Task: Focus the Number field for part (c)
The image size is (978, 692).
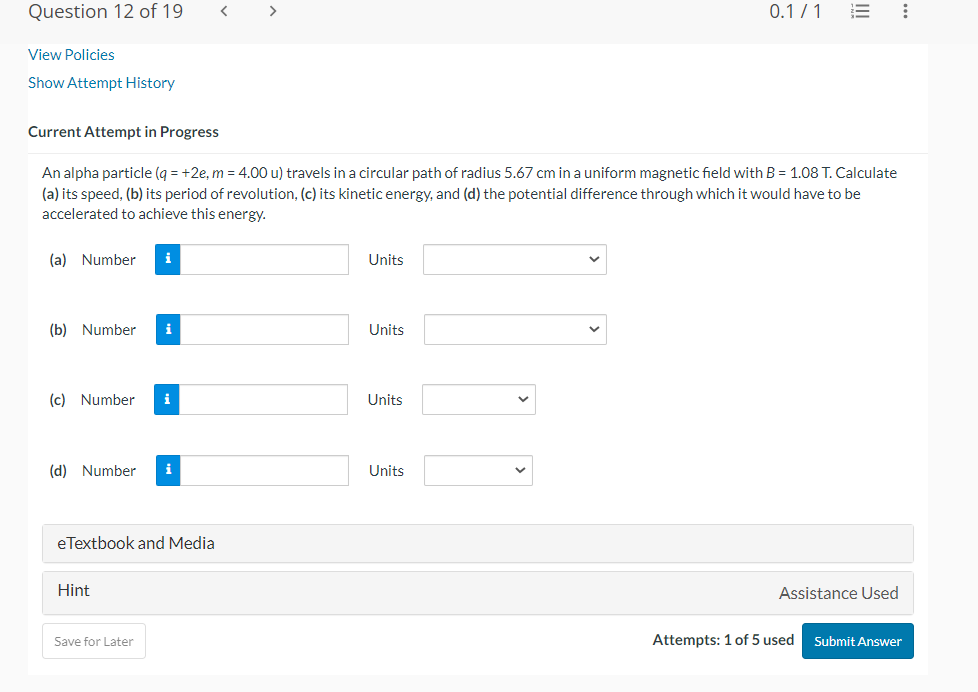Action: [x=263, y=399]
